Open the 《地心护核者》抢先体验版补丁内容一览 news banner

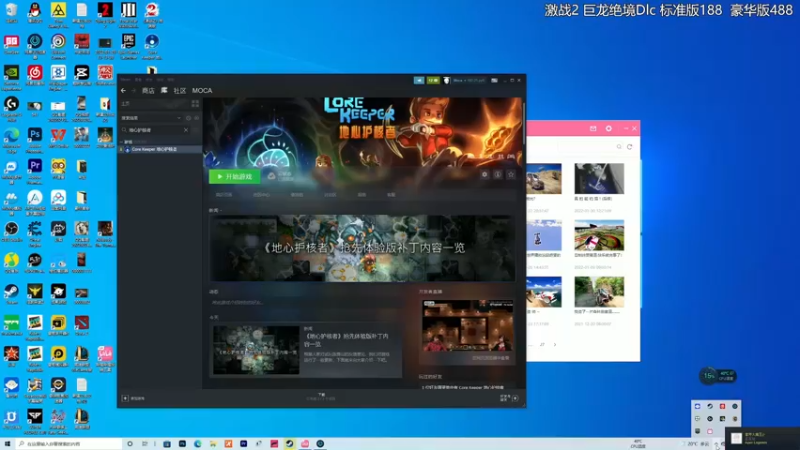[x=362, y=248]
